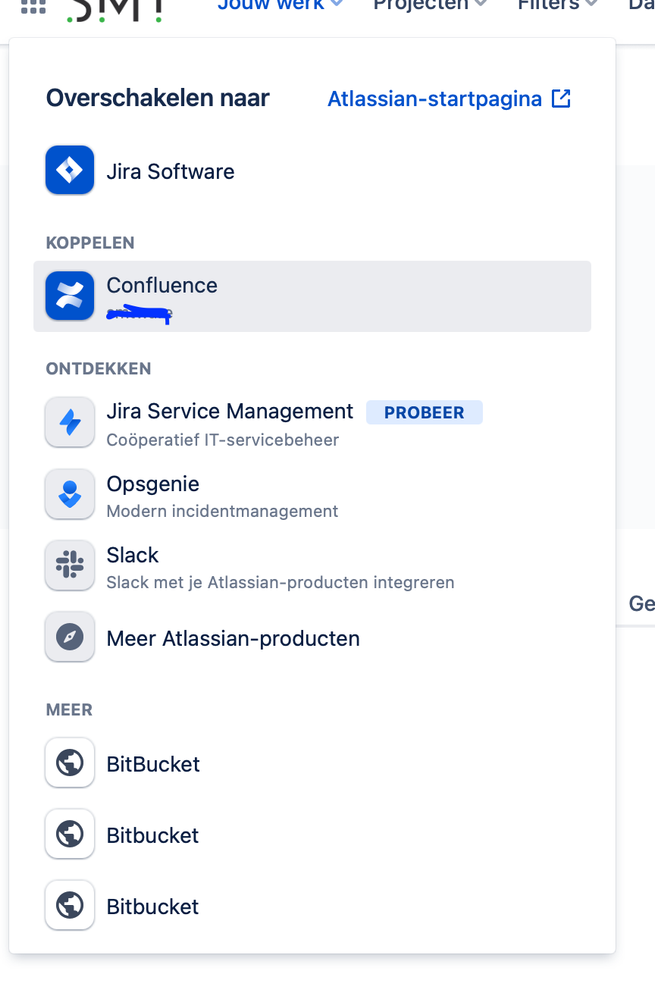Screen dimensions: 655x999
Task: Click the PROBEER badge
Action: 424,412
